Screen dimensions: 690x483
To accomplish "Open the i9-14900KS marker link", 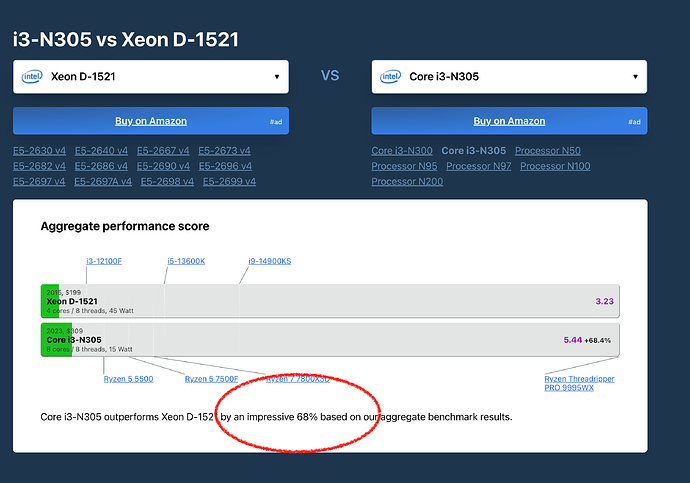I will coord(270,261).
